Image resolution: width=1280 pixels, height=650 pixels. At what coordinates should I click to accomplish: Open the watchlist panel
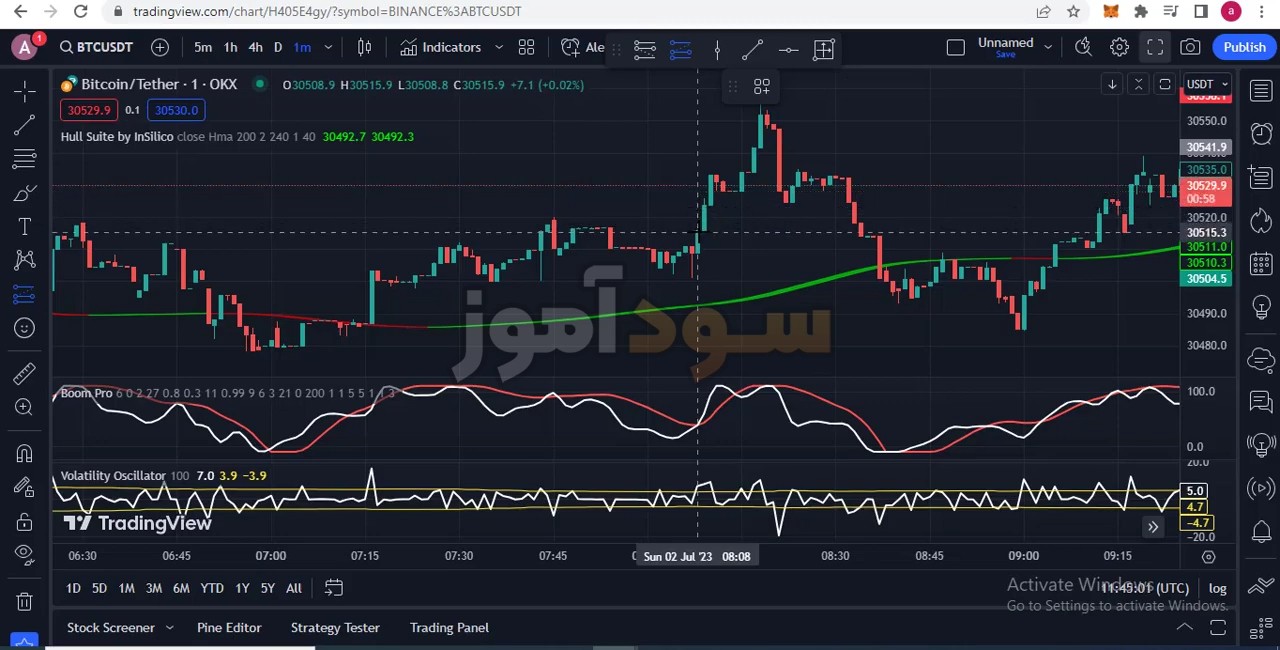click(1261, 92)
